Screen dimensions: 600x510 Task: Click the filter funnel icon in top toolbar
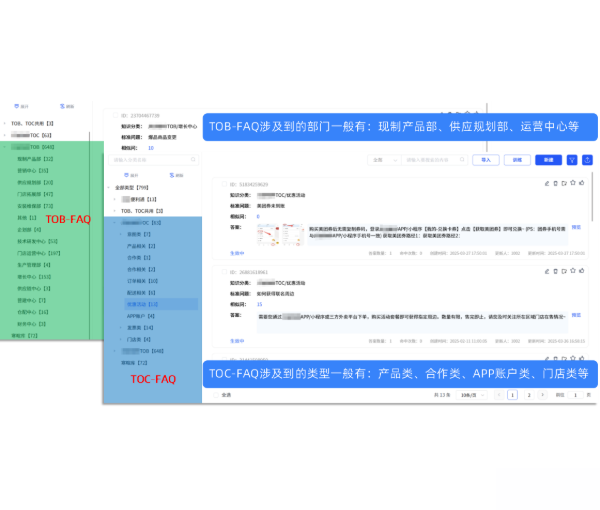pos(571,159)
